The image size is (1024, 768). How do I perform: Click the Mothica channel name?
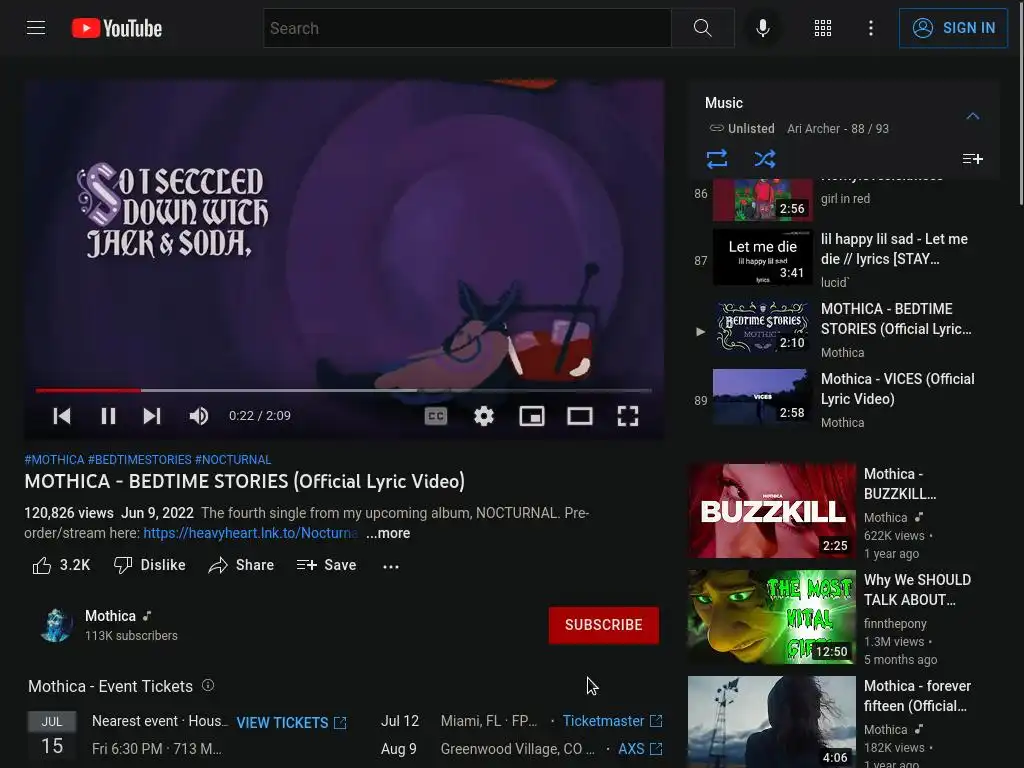point(110,616)
